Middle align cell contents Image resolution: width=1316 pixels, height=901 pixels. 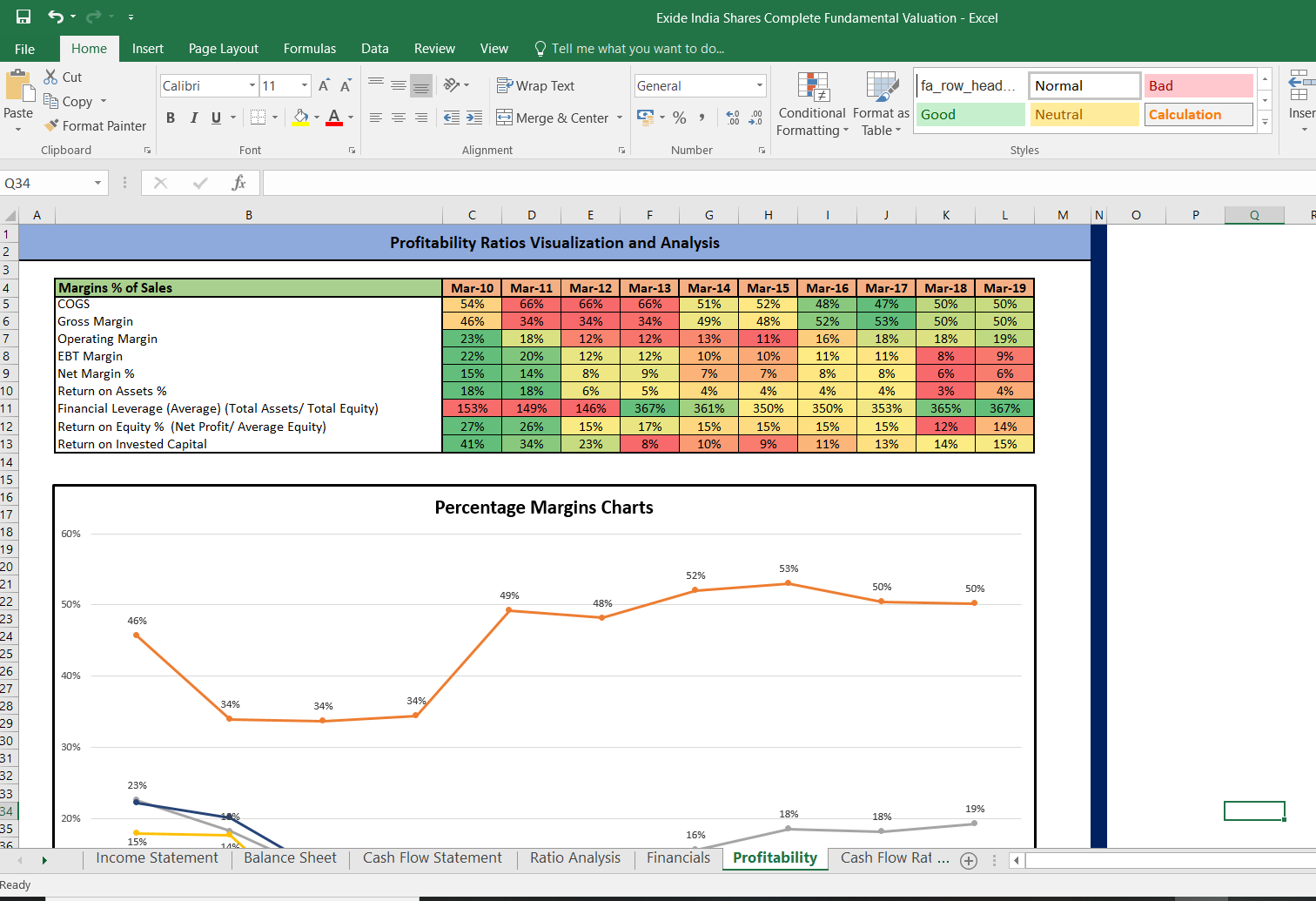(398, 84)
